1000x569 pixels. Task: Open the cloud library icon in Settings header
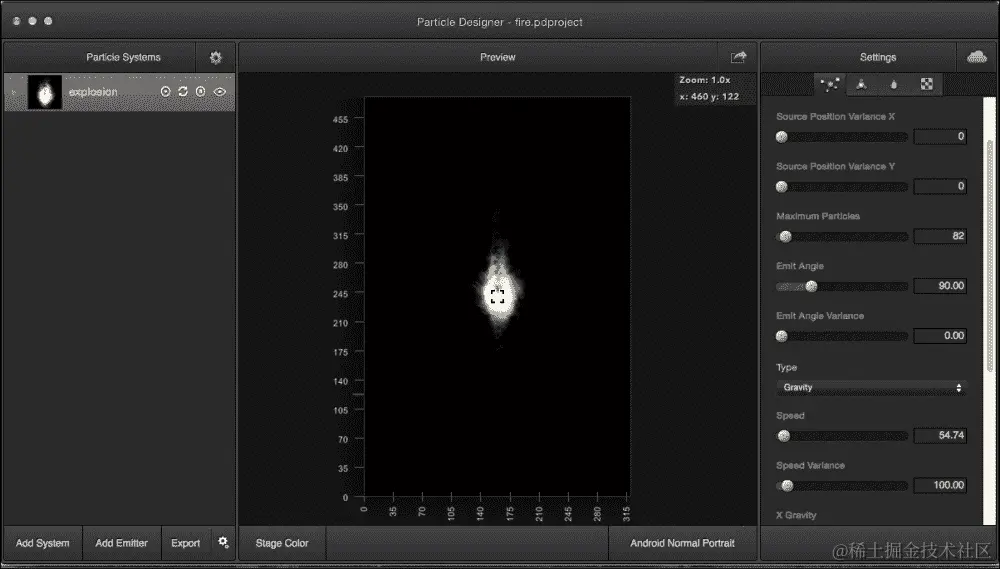click(976, 57)
